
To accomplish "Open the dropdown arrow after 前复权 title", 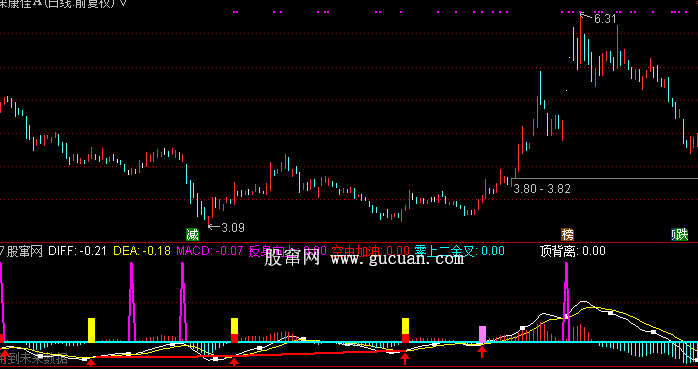I will click(123, 4).
